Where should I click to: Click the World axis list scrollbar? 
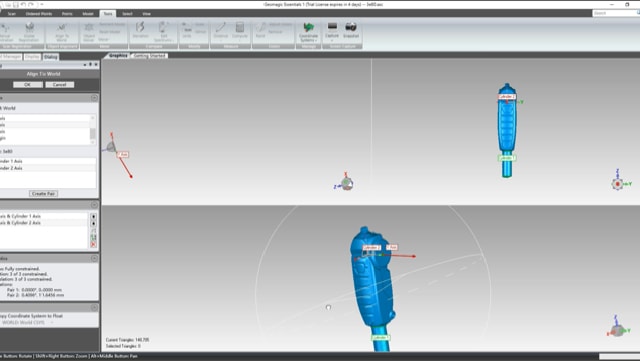(x=93, y=130)
